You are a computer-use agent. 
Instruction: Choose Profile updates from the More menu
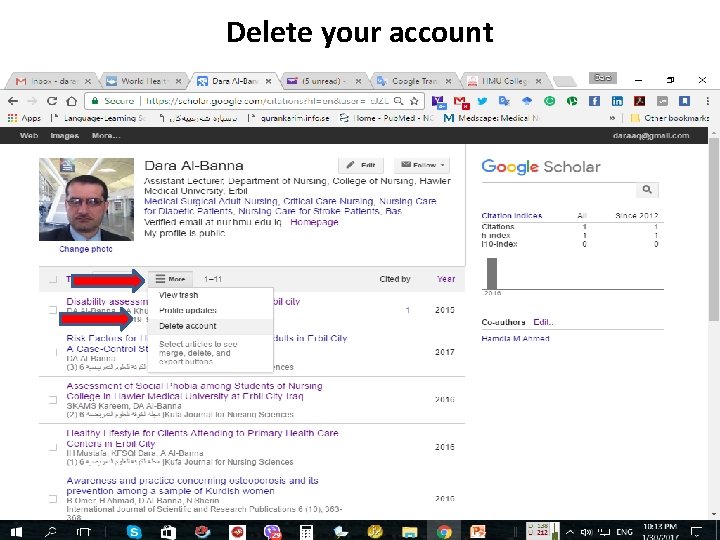188,310
